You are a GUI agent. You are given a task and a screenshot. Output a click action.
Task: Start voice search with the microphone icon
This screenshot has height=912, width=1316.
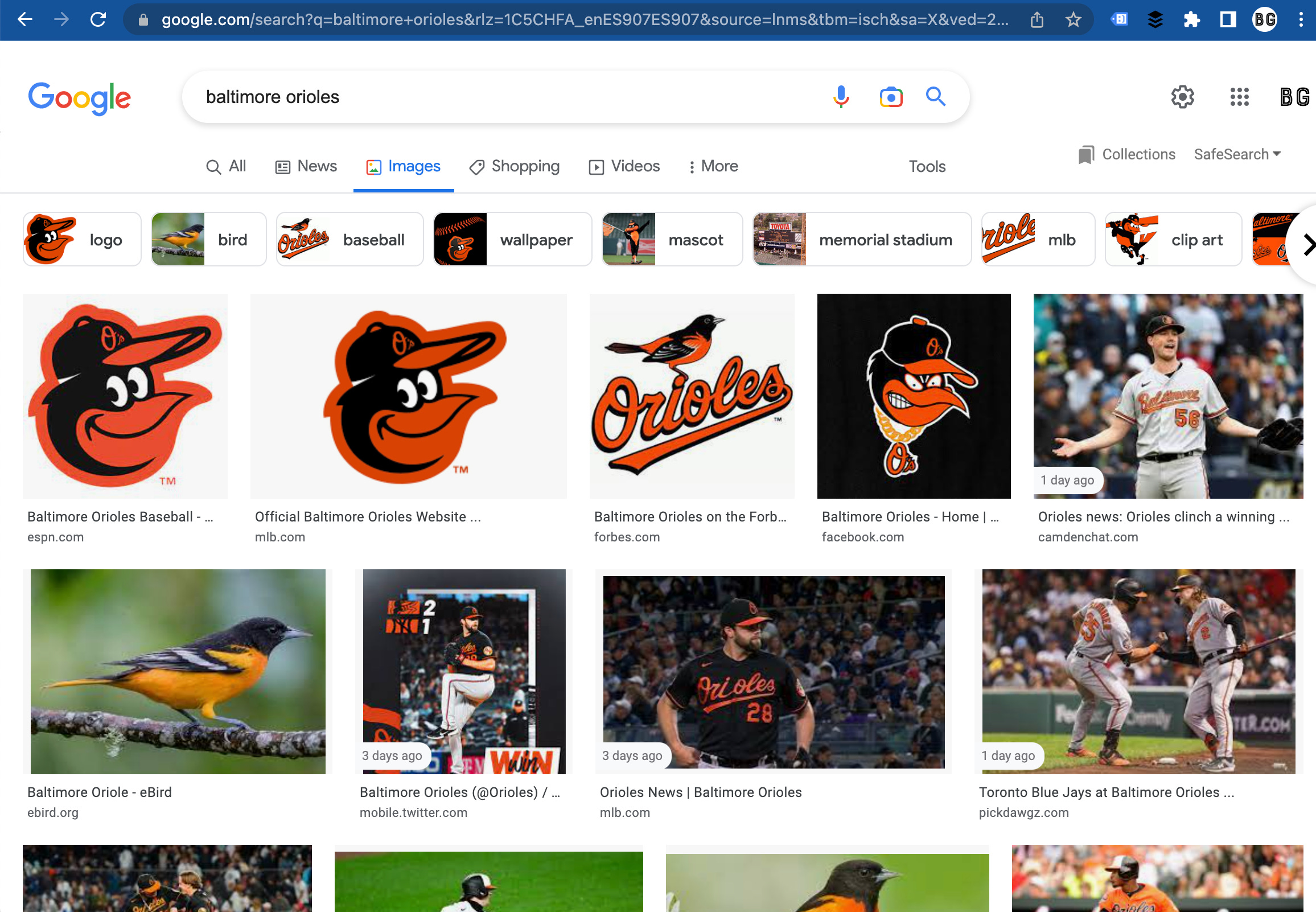click(841, 97)
